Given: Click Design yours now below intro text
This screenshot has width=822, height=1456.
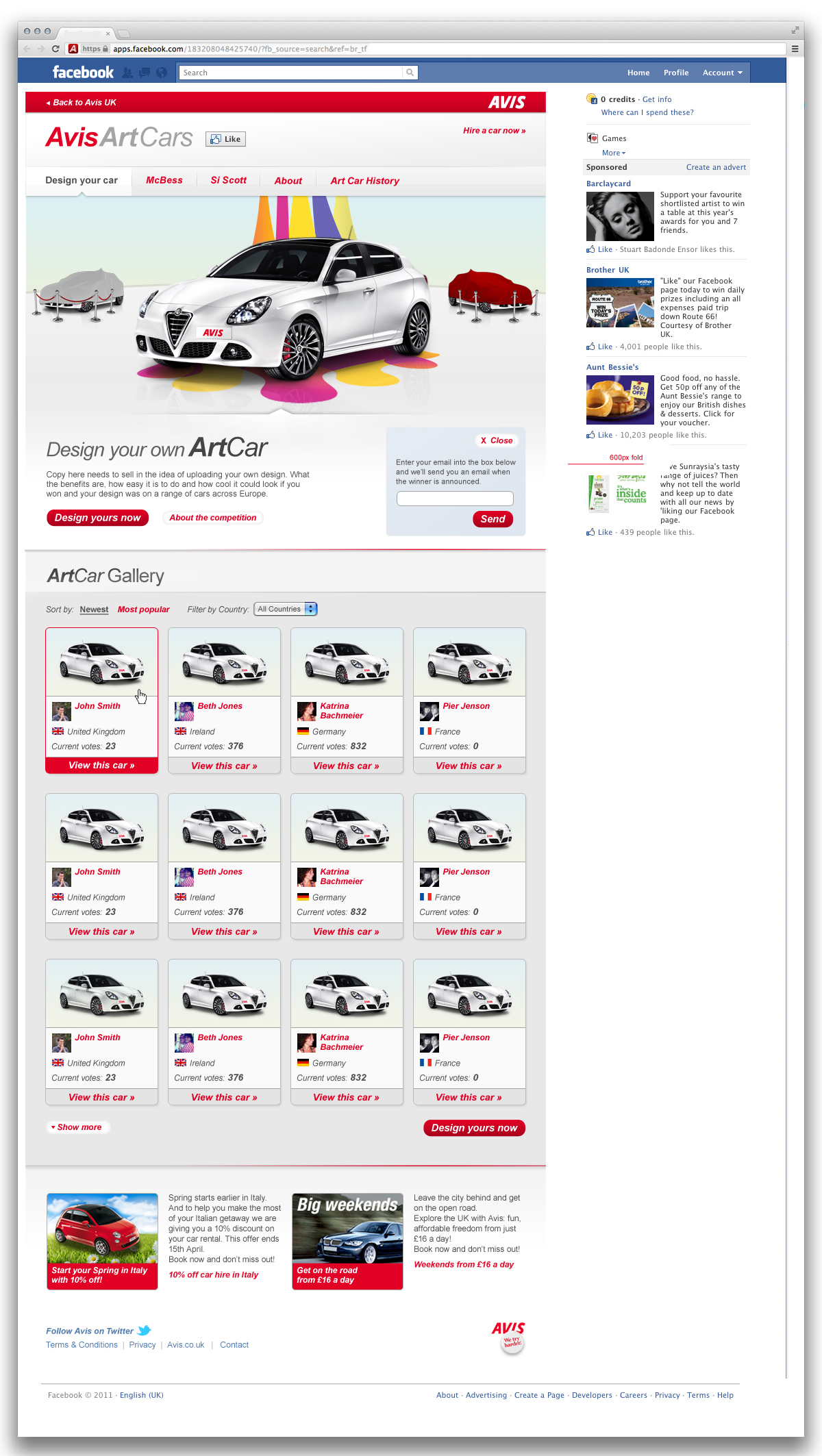Looking at the screenshot, I should tap(98, 518).
